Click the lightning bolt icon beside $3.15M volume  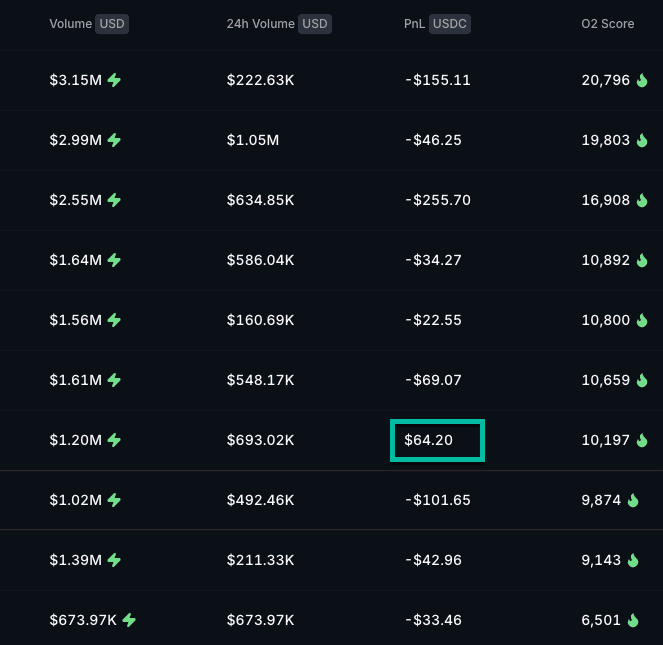pyautogui.click(x=114, y=80)
